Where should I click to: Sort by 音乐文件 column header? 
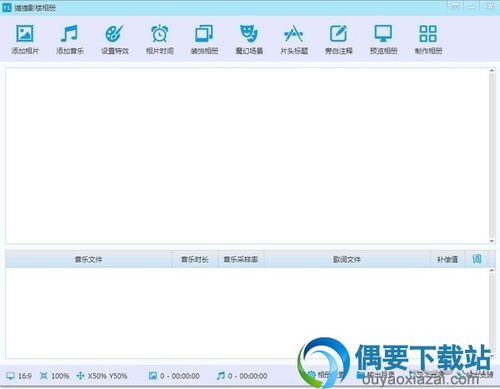88,259
